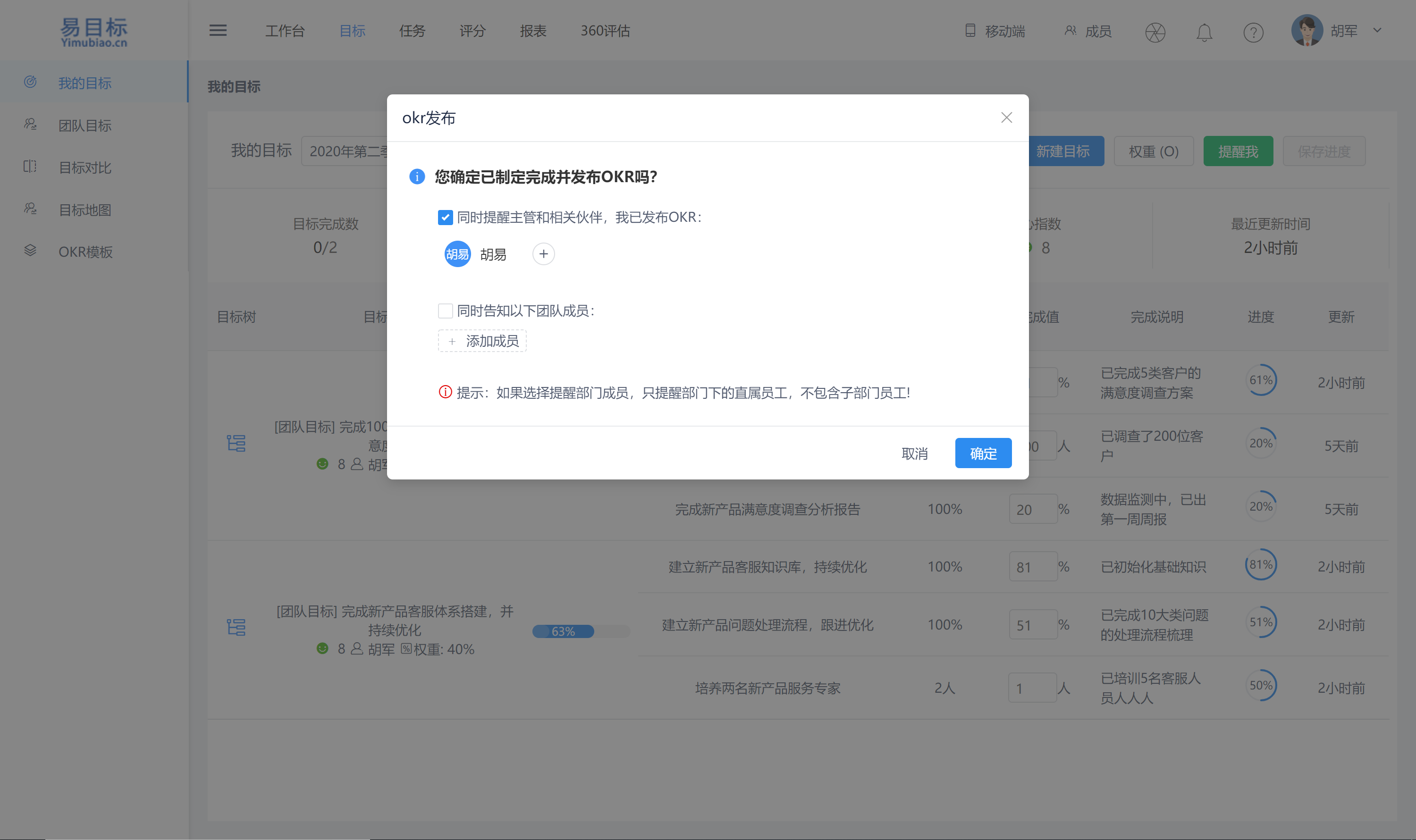Open the 评分 top menu
This screenshot has width=1416, height=840.
pyautogui.click(x=473, y=31)
